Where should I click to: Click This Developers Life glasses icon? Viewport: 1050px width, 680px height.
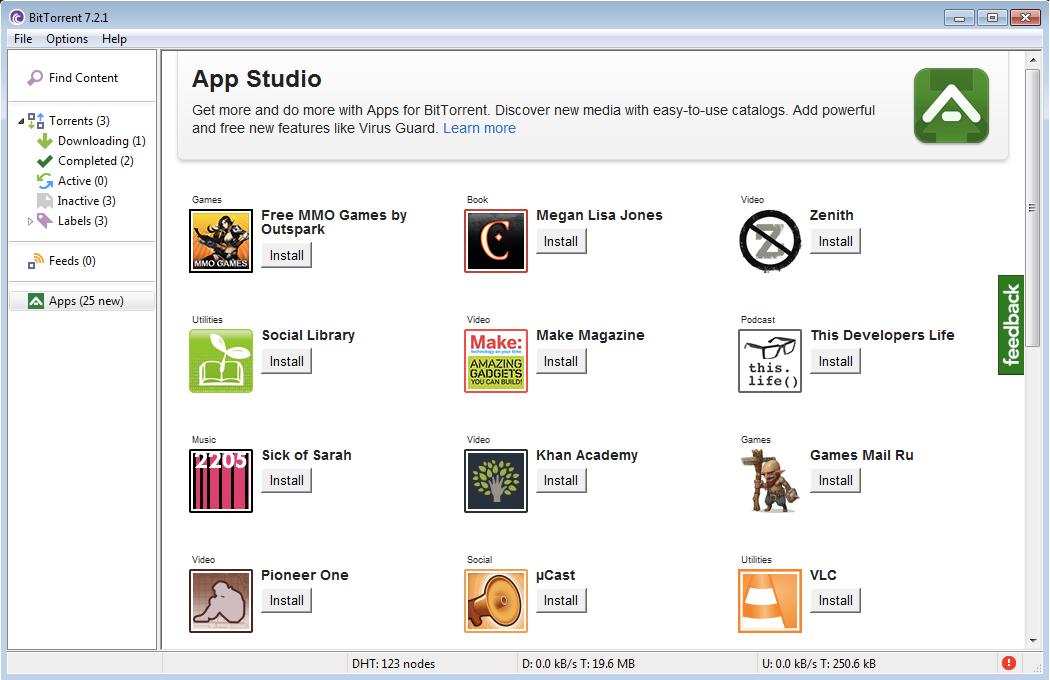click(770, 361)
